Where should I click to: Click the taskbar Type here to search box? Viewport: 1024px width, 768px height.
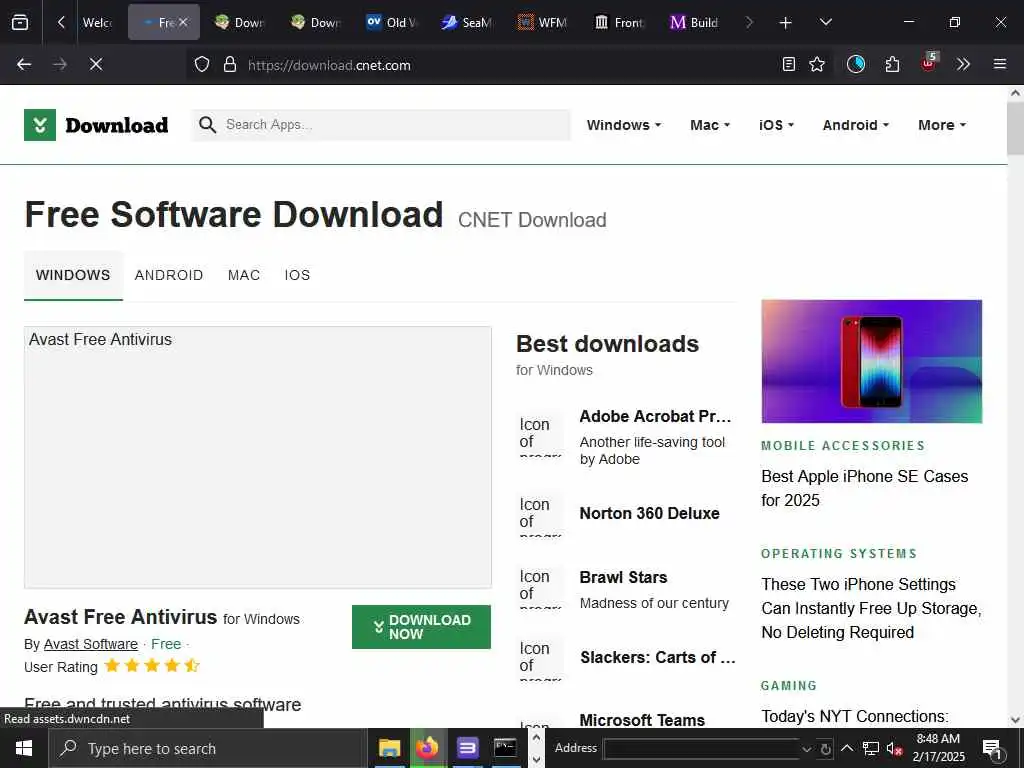tap(206, 748)
